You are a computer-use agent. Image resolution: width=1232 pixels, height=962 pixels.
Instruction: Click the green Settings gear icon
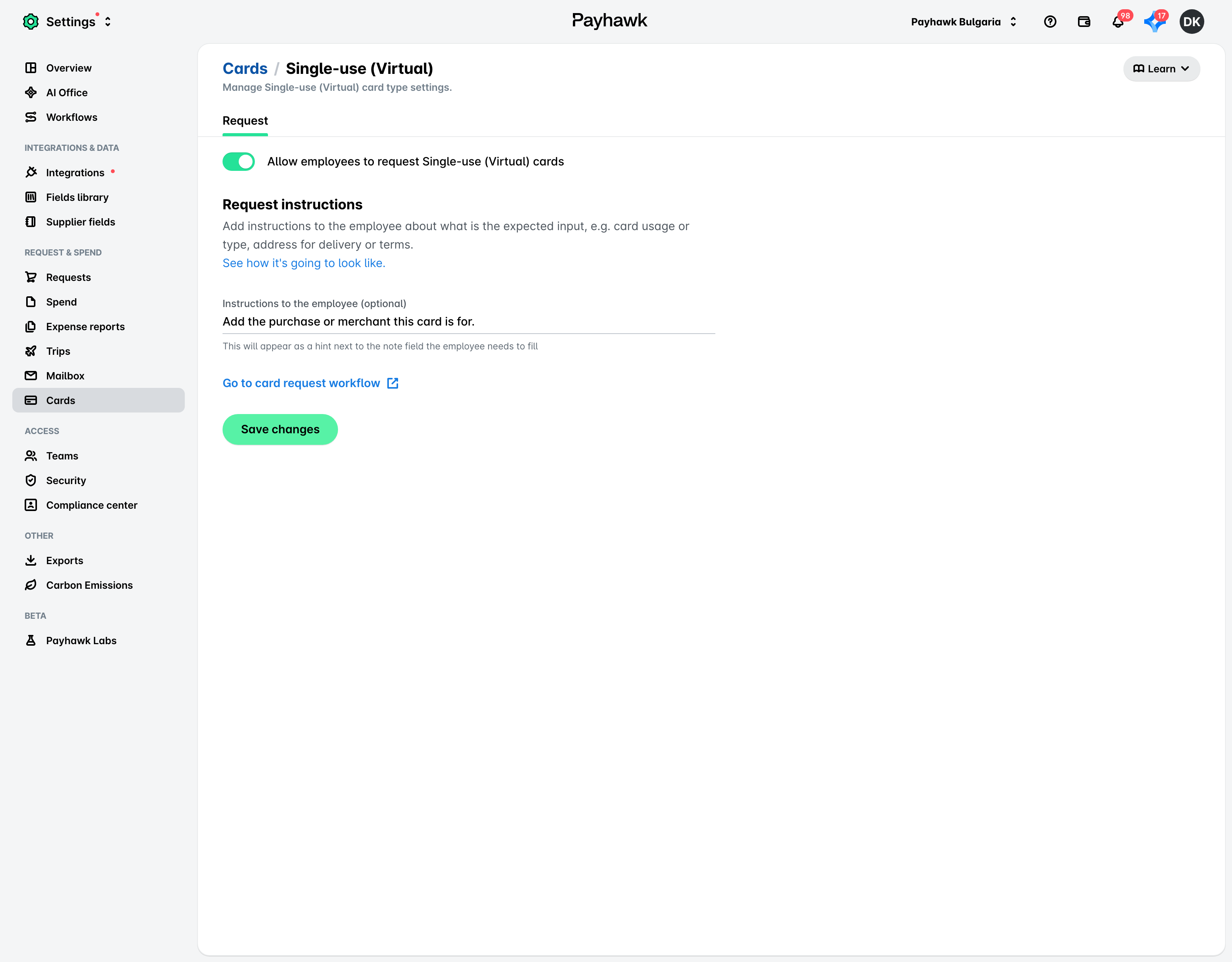[30, 22]
